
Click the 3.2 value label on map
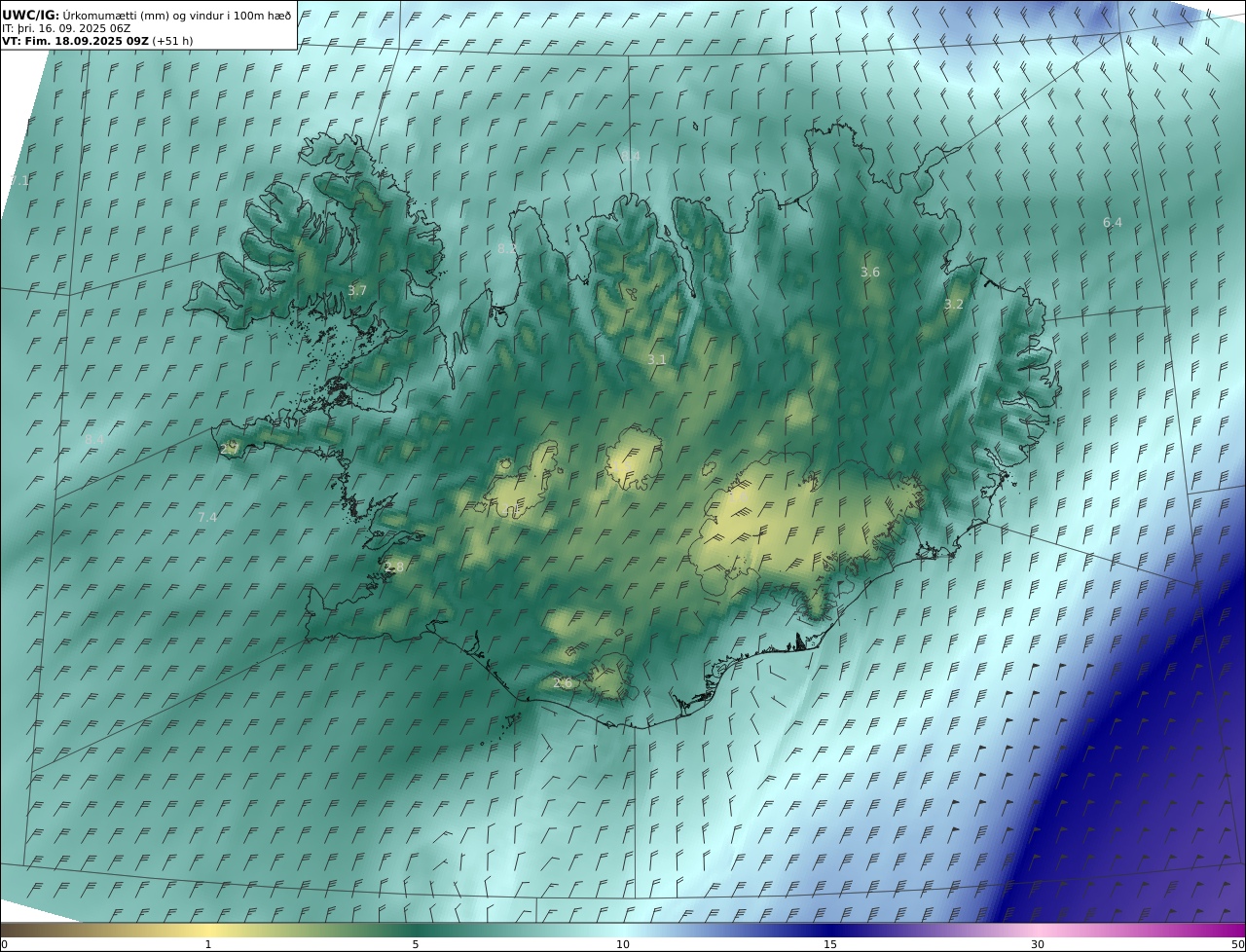[954, 305]
